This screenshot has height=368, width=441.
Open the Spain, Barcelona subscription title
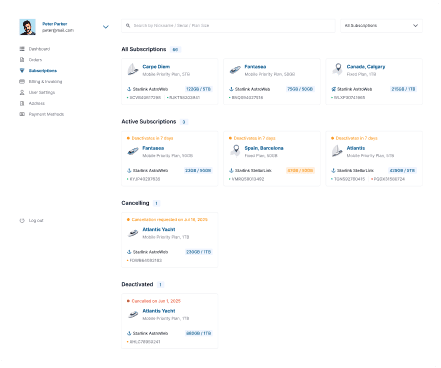(x=264, y=148)
